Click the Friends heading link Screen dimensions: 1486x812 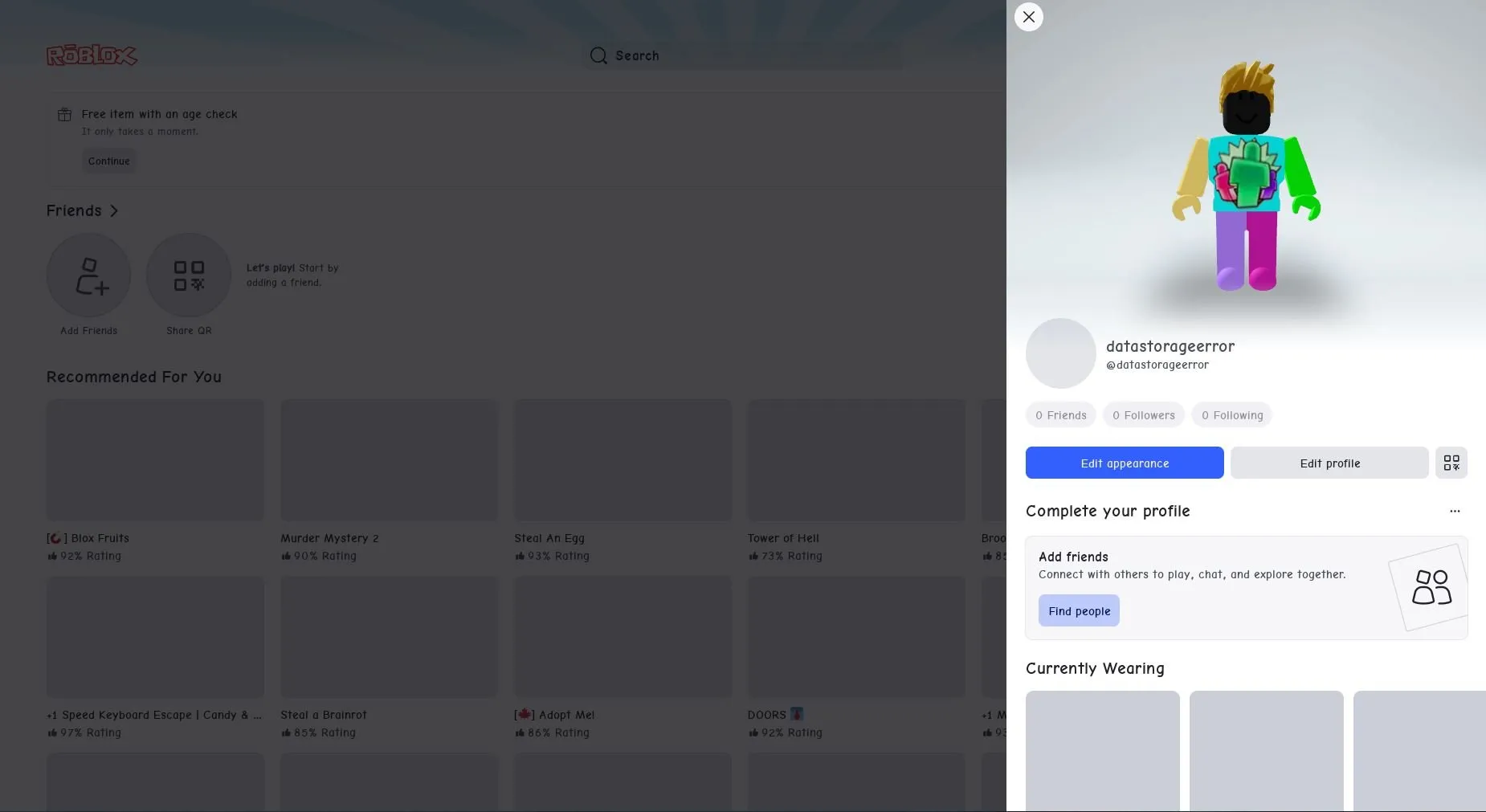[74, 210]
